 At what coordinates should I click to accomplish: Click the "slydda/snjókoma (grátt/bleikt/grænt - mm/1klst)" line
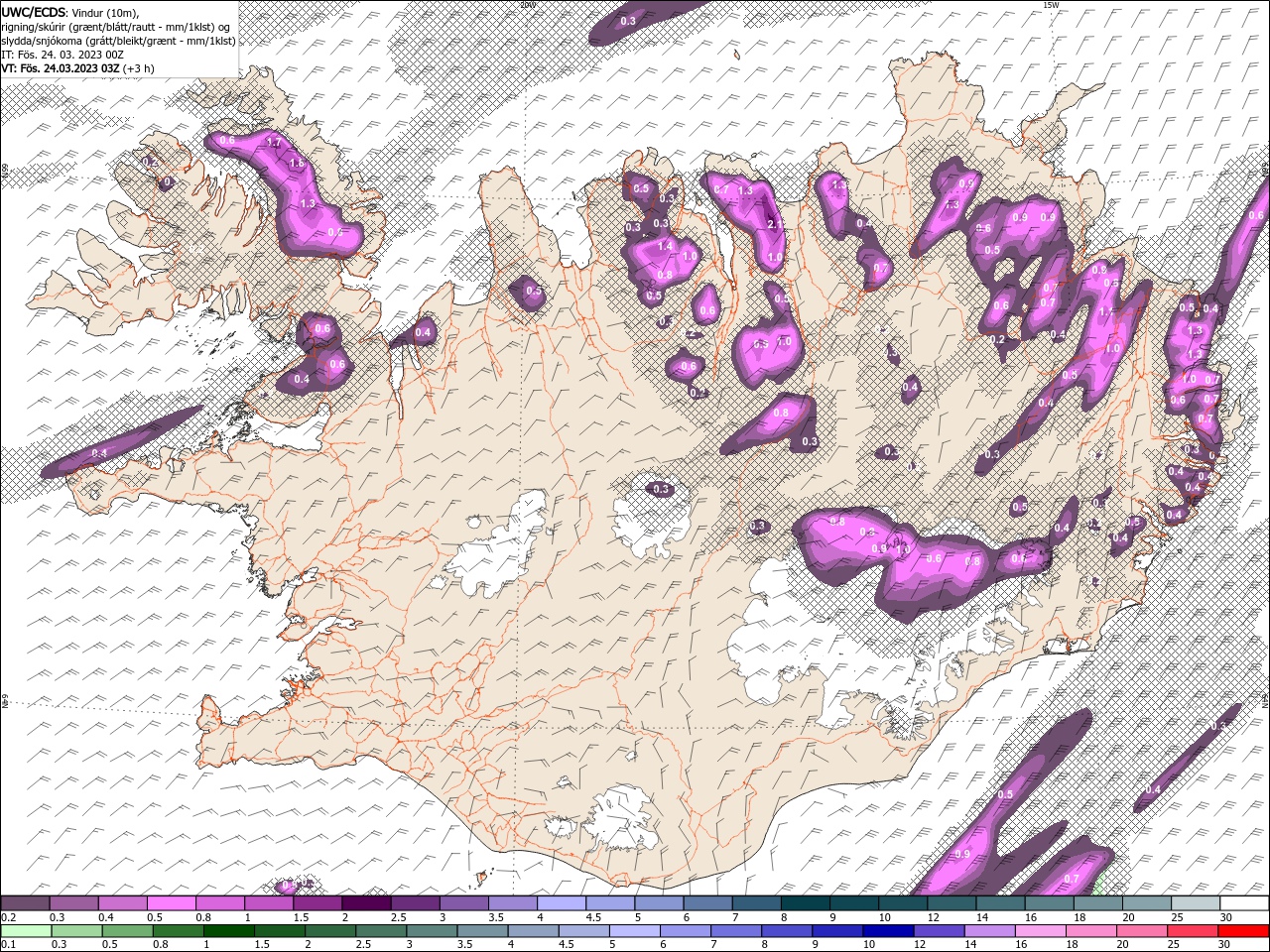pos(118,40)
